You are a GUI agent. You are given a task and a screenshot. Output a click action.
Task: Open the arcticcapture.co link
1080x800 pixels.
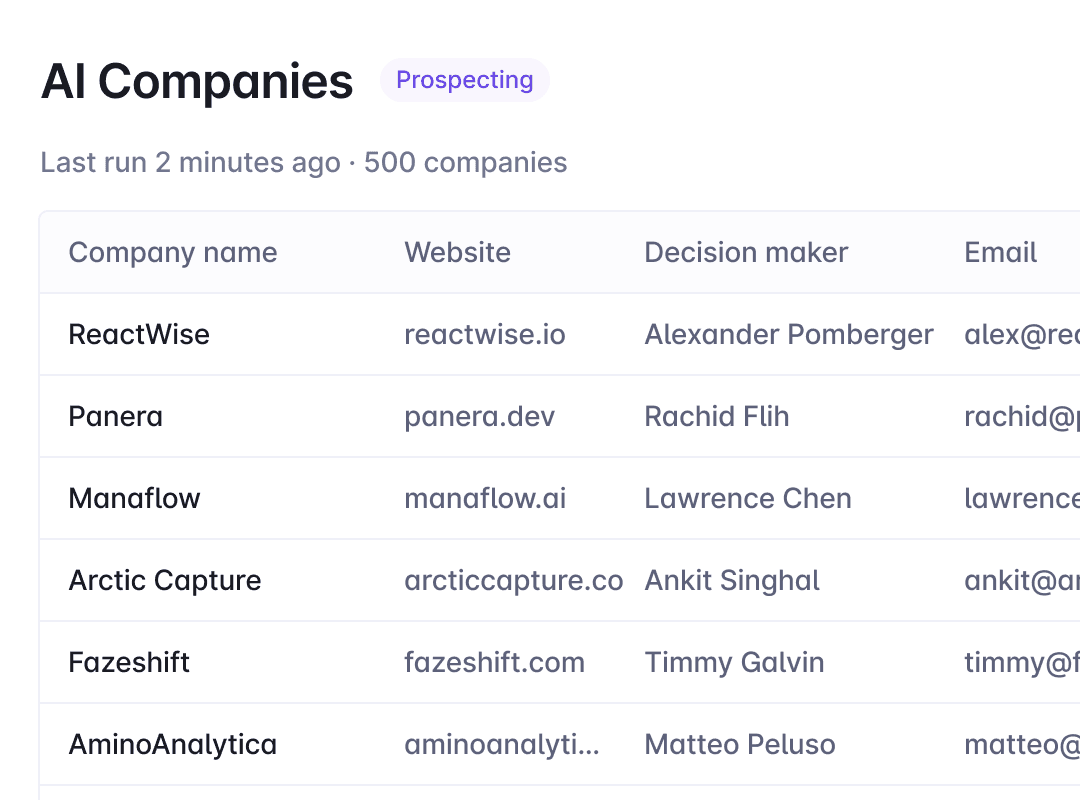(x=513, y=580)
